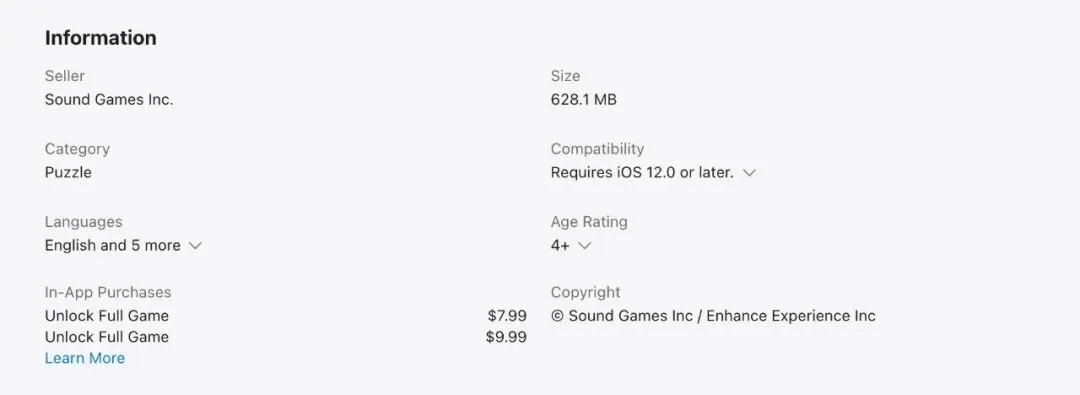This screenshot has height=395, width=1080.
Task: Click the In-App Purchases label
Action: coord(108,292)
